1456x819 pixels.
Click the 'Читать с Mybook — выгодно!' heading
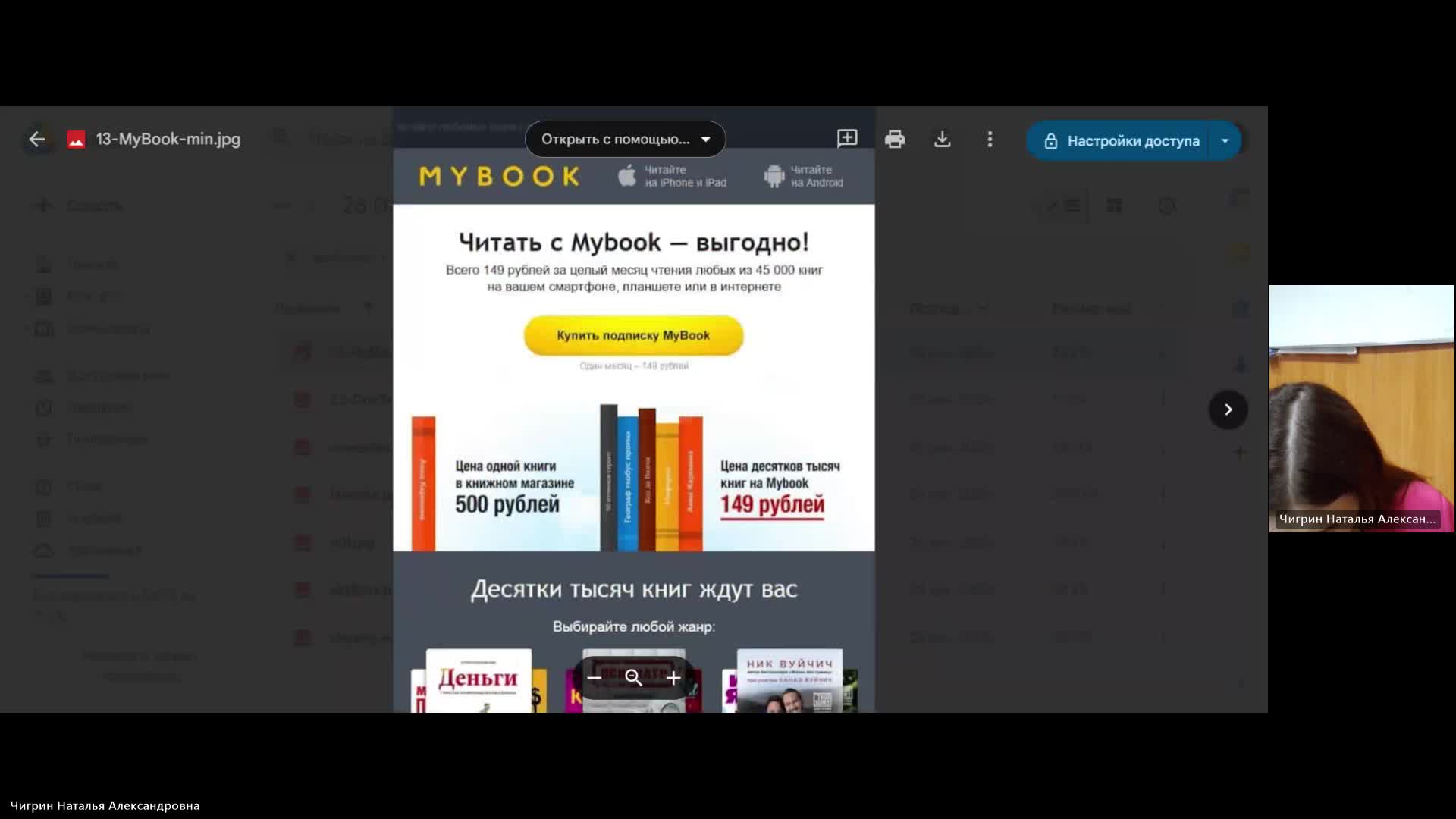[x=634, y=243]
